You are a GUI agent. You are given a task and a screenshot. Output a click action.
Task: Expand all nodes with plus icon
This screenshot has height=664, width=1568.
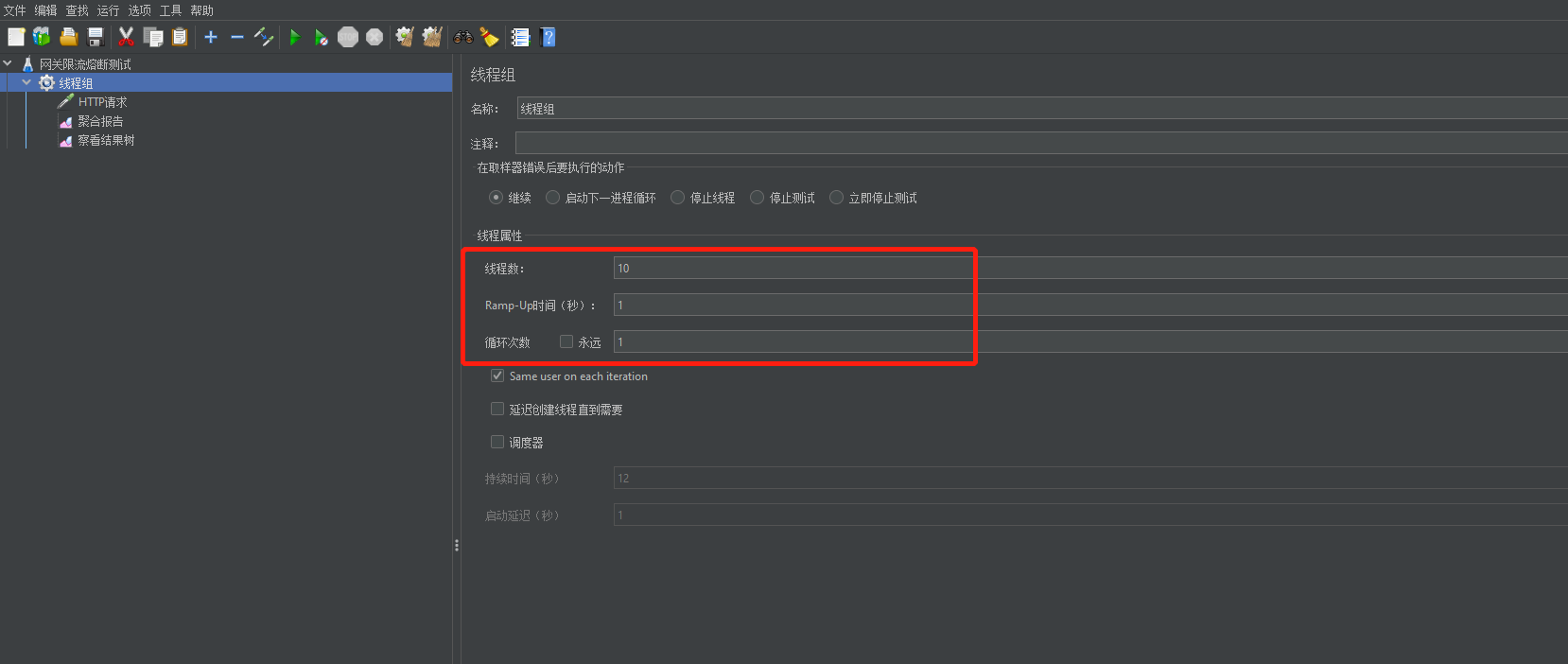coord(211,37)
